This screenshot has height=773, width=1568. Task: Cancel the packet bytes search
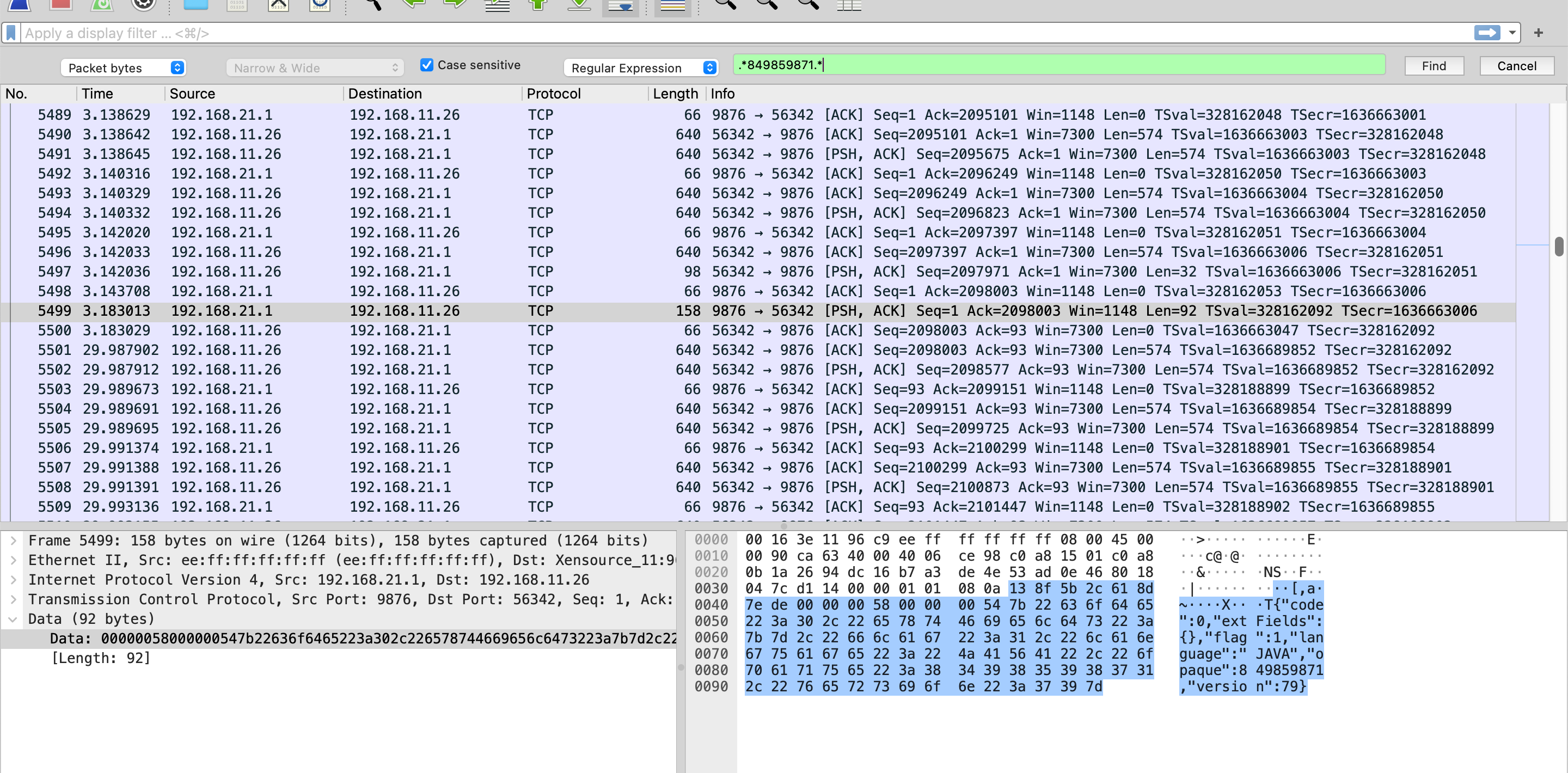pyautogui.click(x=1516, y=66)
